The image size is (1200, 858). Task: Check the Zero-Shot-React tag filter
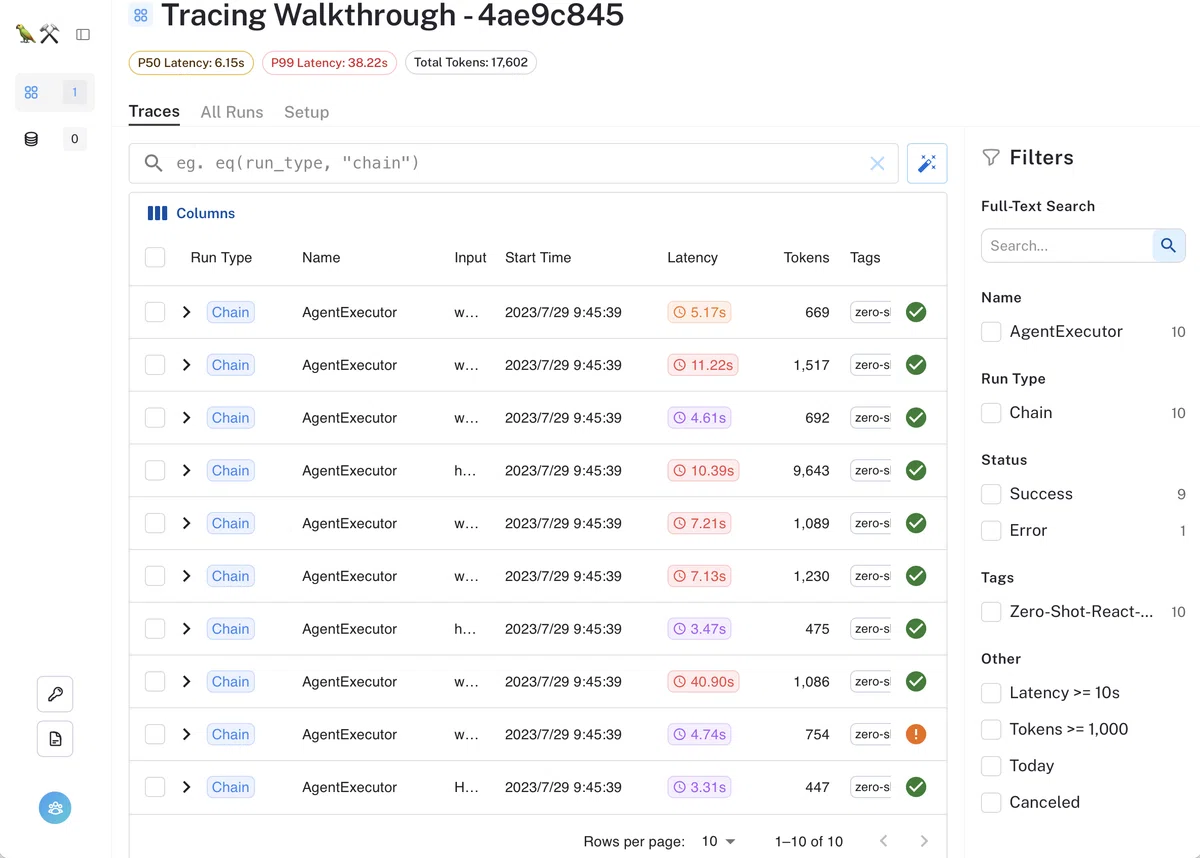[991, 612]
